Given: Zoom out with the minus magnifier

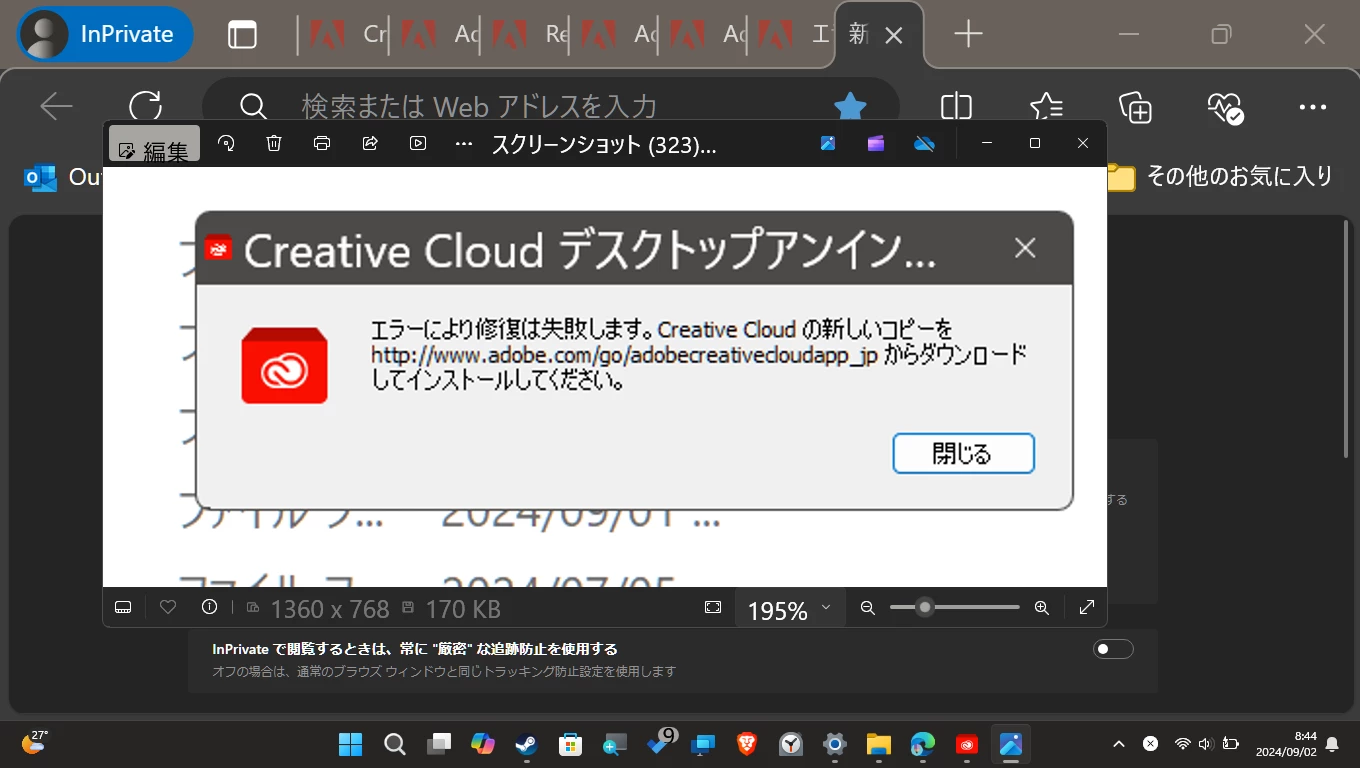Looking at the screenshot, I should [x=868, y=607].
